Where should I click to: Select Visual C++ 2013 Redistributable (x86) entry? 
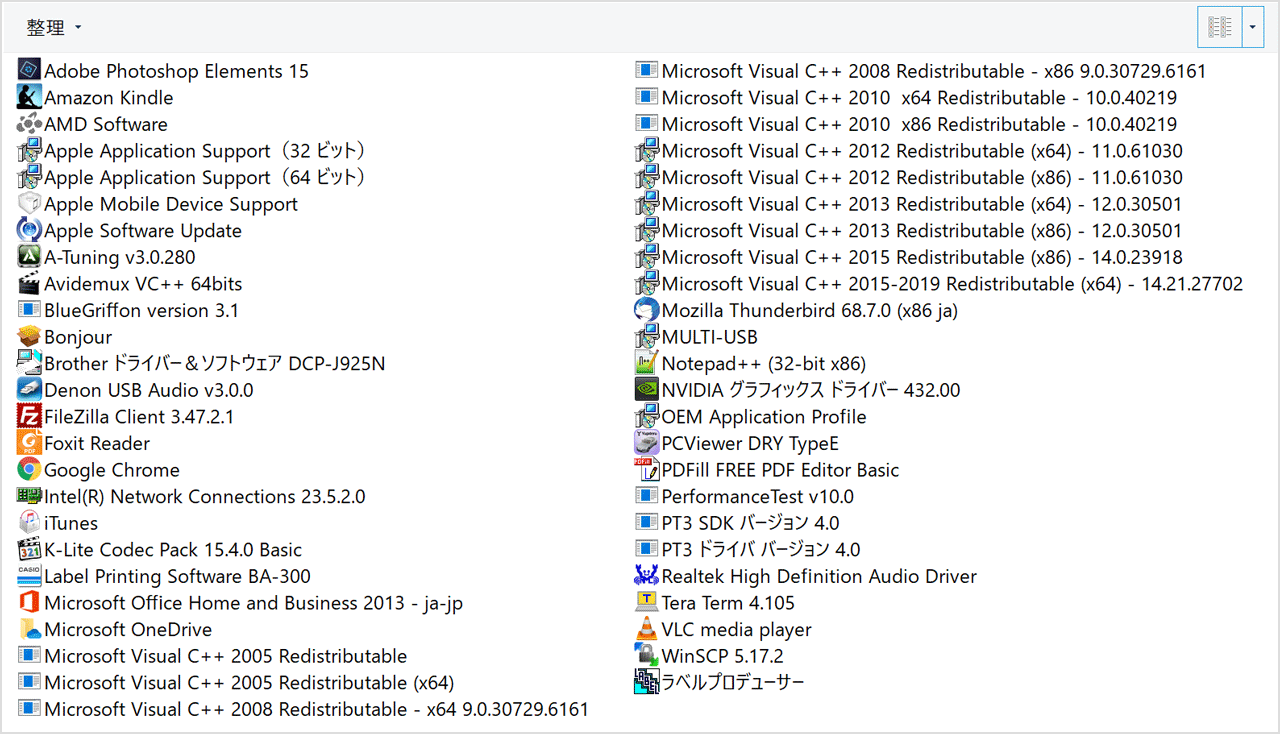coord(909,230)
